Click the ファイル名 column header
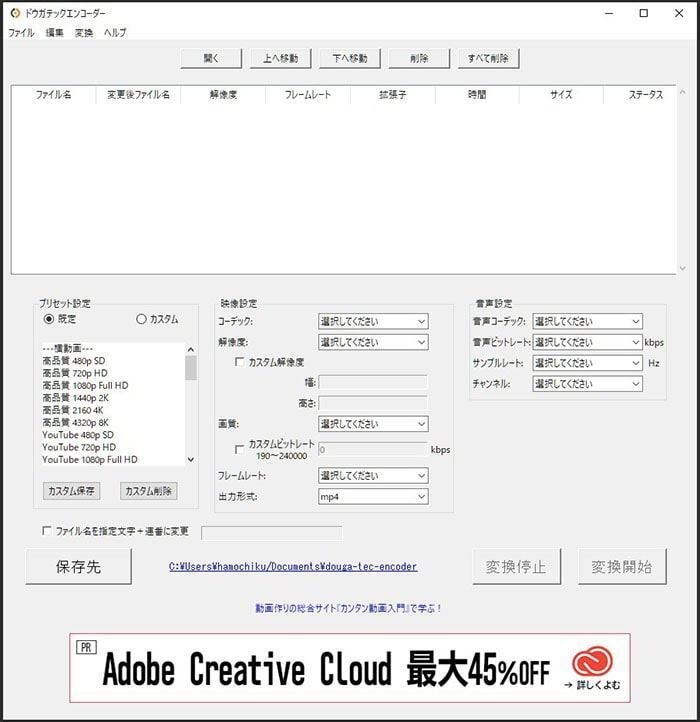 (x=53, y=95)
